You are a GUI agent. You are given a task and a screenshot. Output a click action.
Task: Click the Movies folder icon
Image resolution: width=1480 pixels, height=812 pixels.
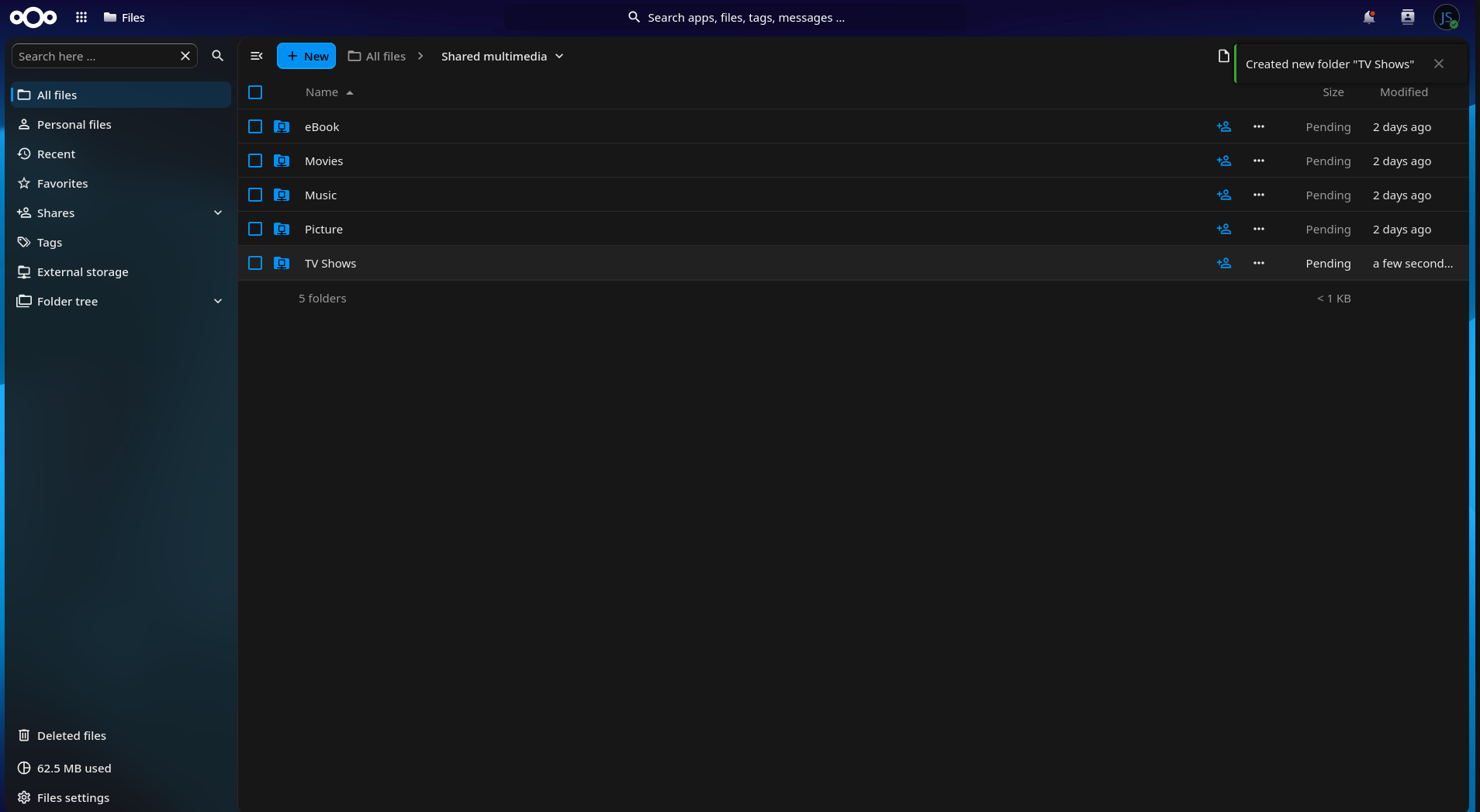pos(282,161)
